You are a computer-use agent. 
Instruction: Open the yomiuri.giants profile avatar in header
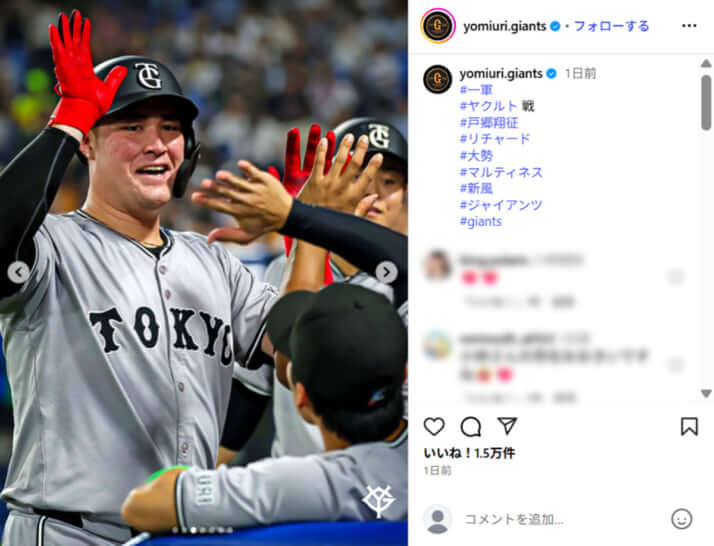pos(438,26)
